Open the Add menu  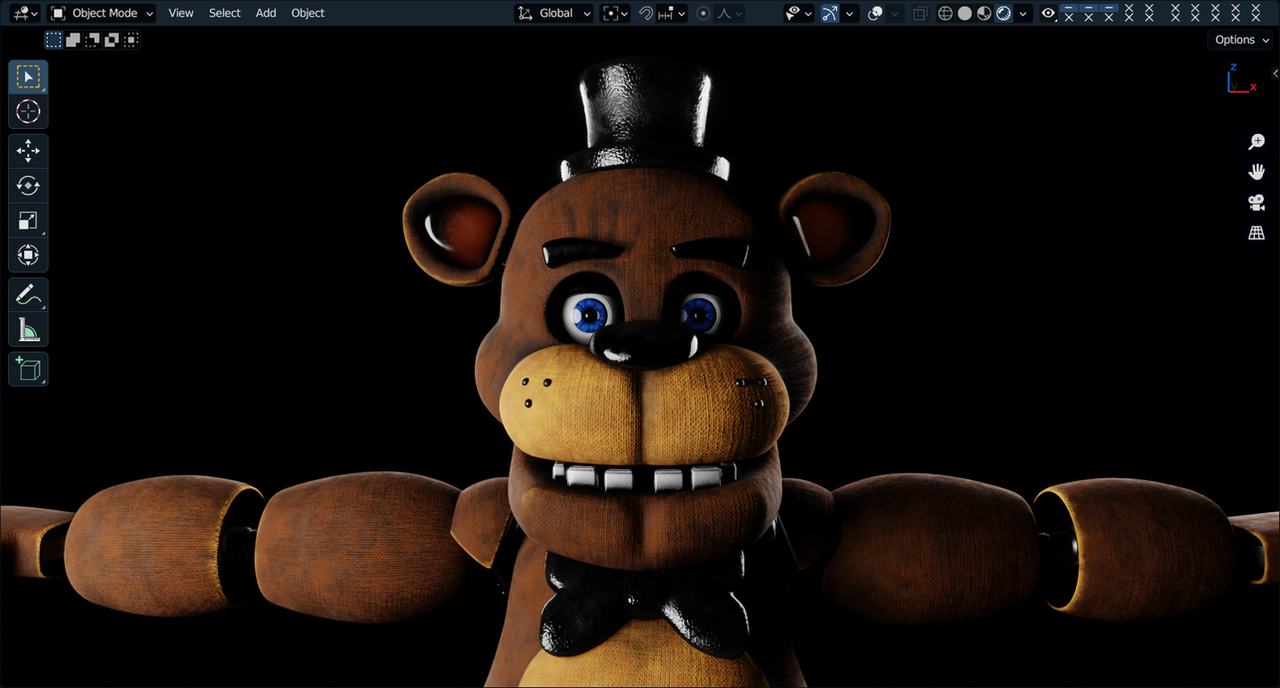(x=266, y=13)
